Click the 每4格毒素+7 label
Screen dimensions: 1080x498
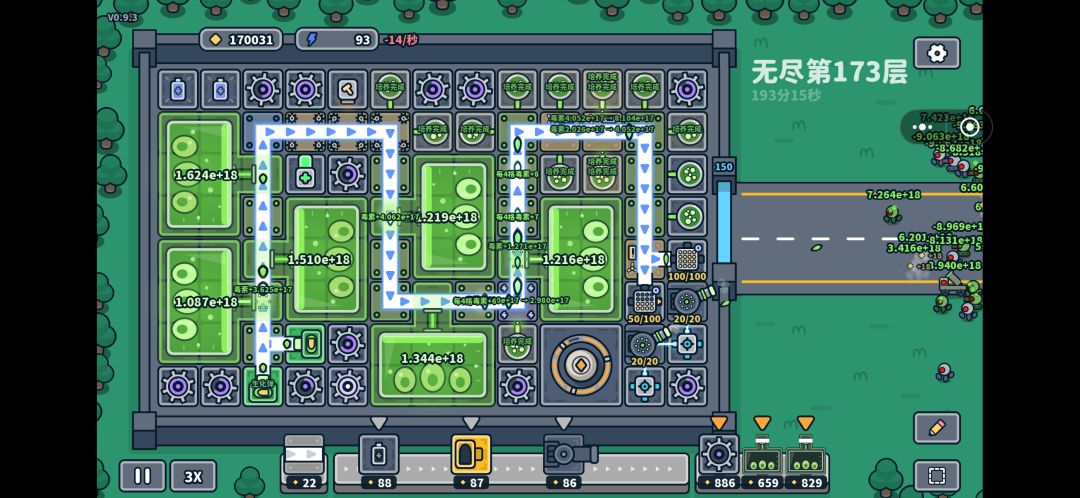point(517,217)
